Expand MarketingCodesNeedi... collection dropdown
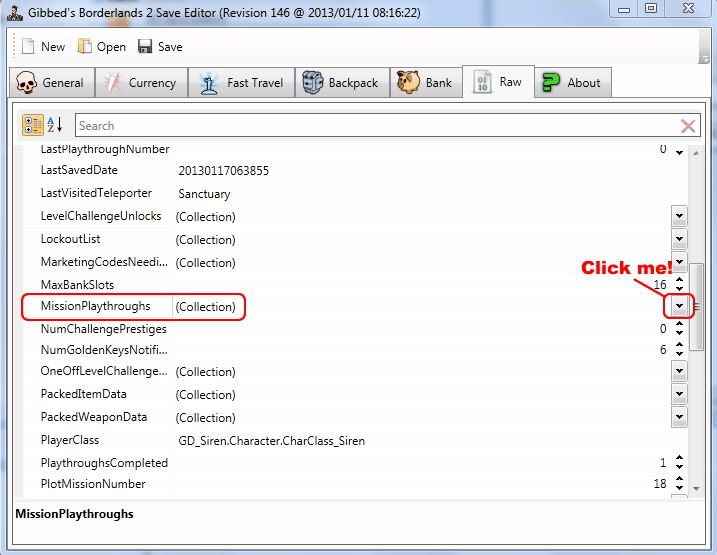Screen dimensions: 717x555 [679, 261]
